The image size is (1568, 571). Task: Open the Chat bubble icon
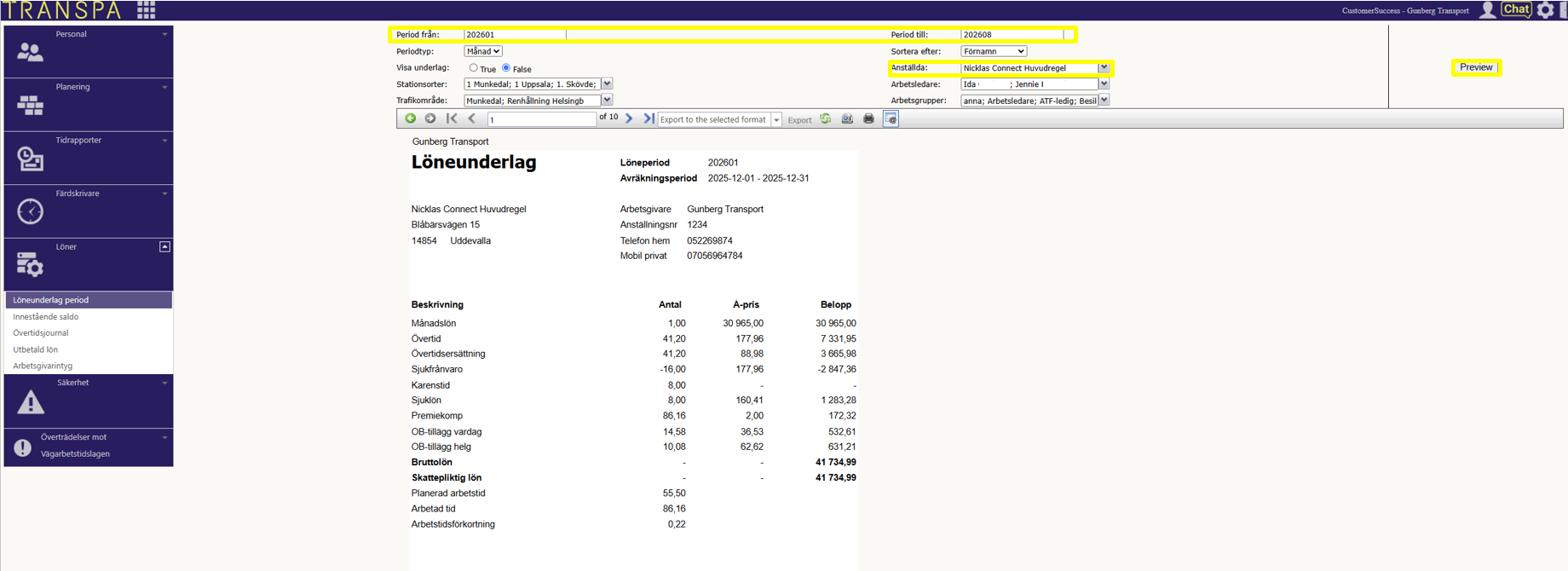[x=1516, y=9]
